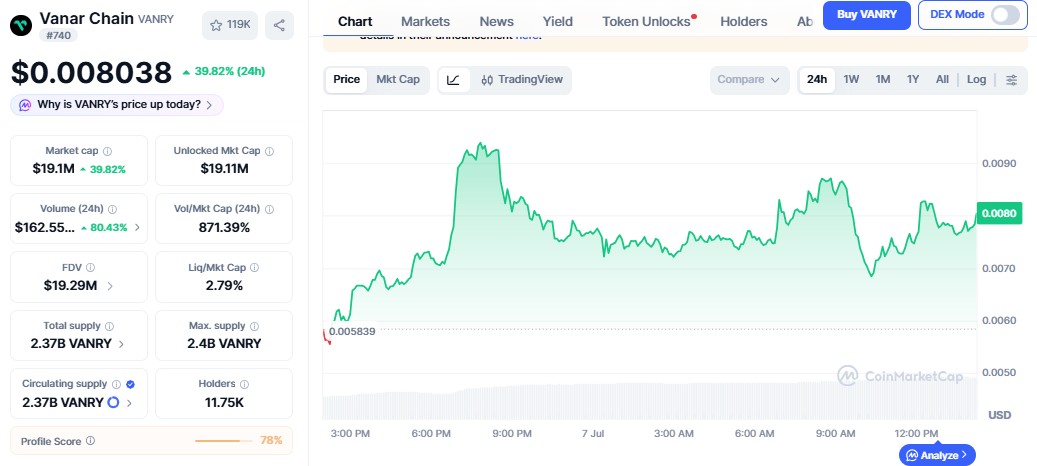Image resolution: width=1037 pixels, height=466 pixels.
Task: Follow the 'here' announcement link
Action: (x=526, y=36)
